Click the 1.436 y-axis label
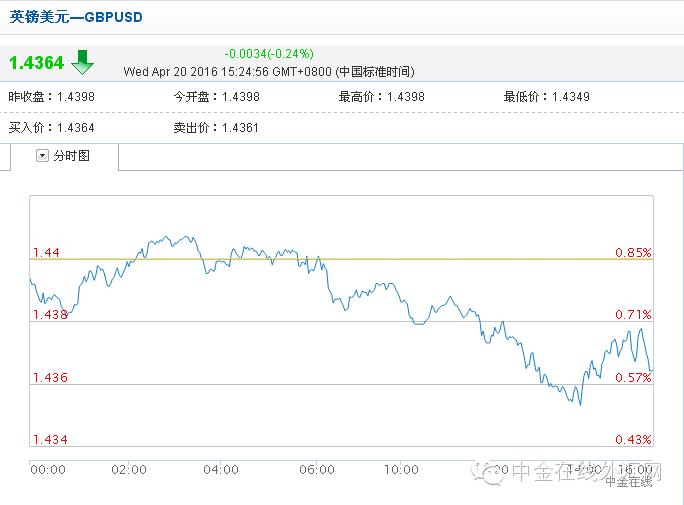The image size is (684, 505). coord(51,377)
